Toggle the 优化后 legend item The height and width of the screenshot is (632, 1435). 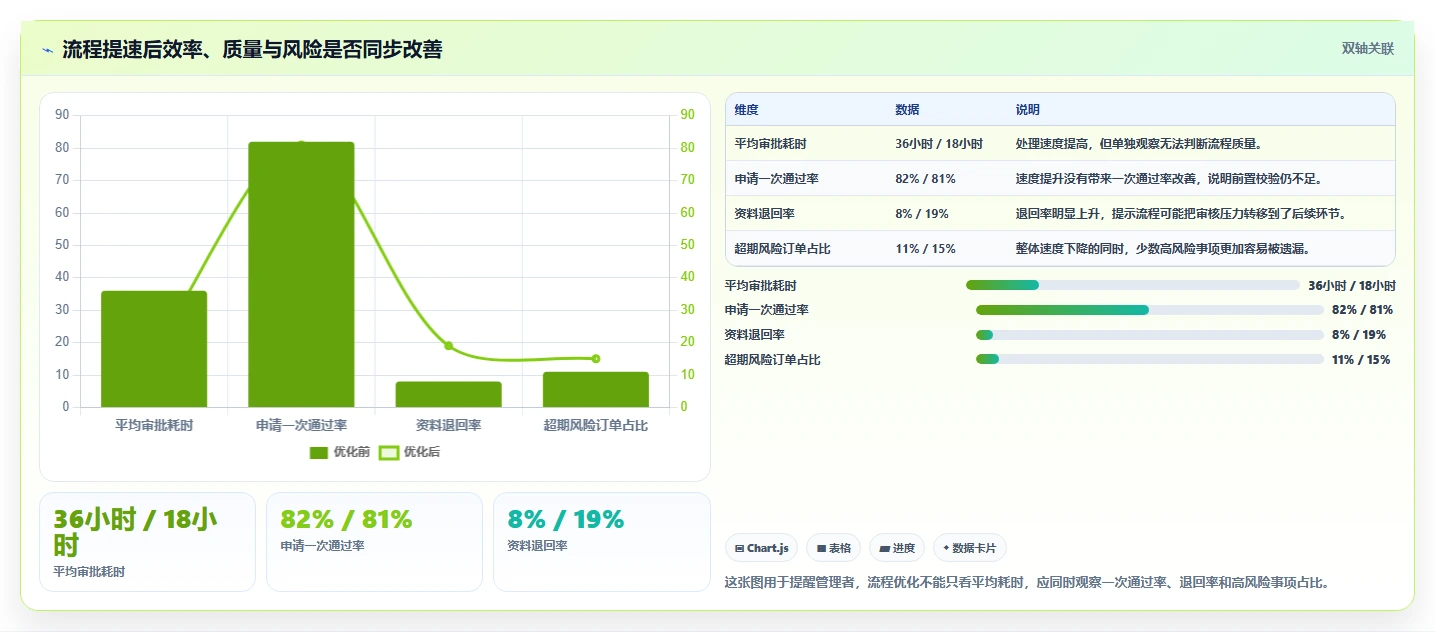click(410, 452)
